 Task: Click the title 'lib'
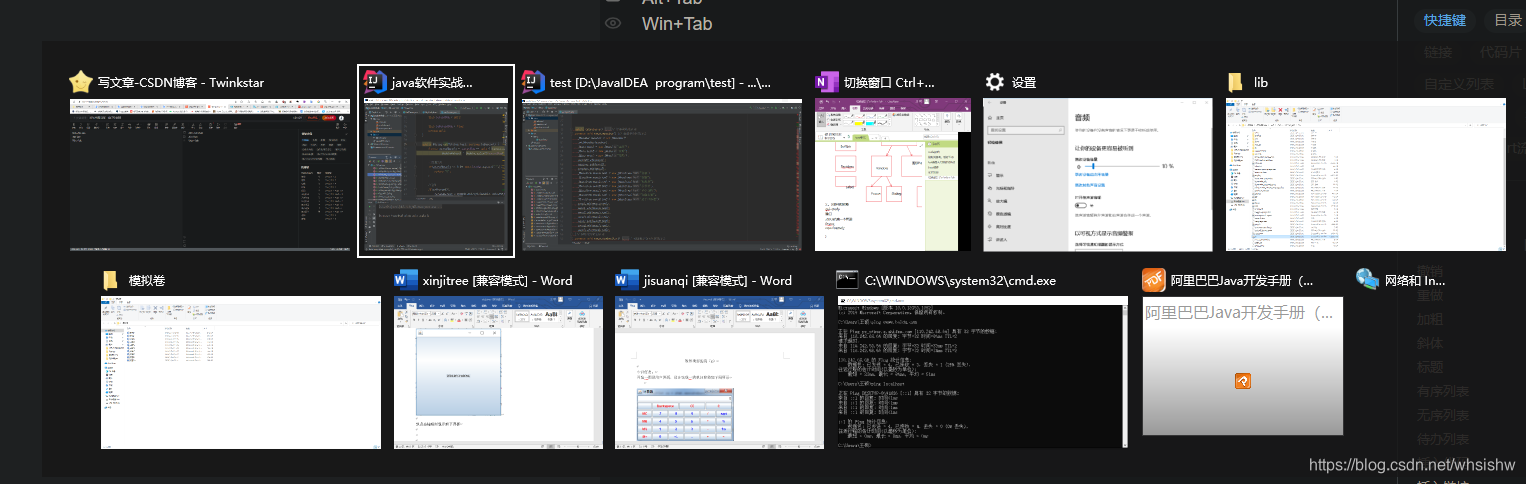[x=1260, y=83]
